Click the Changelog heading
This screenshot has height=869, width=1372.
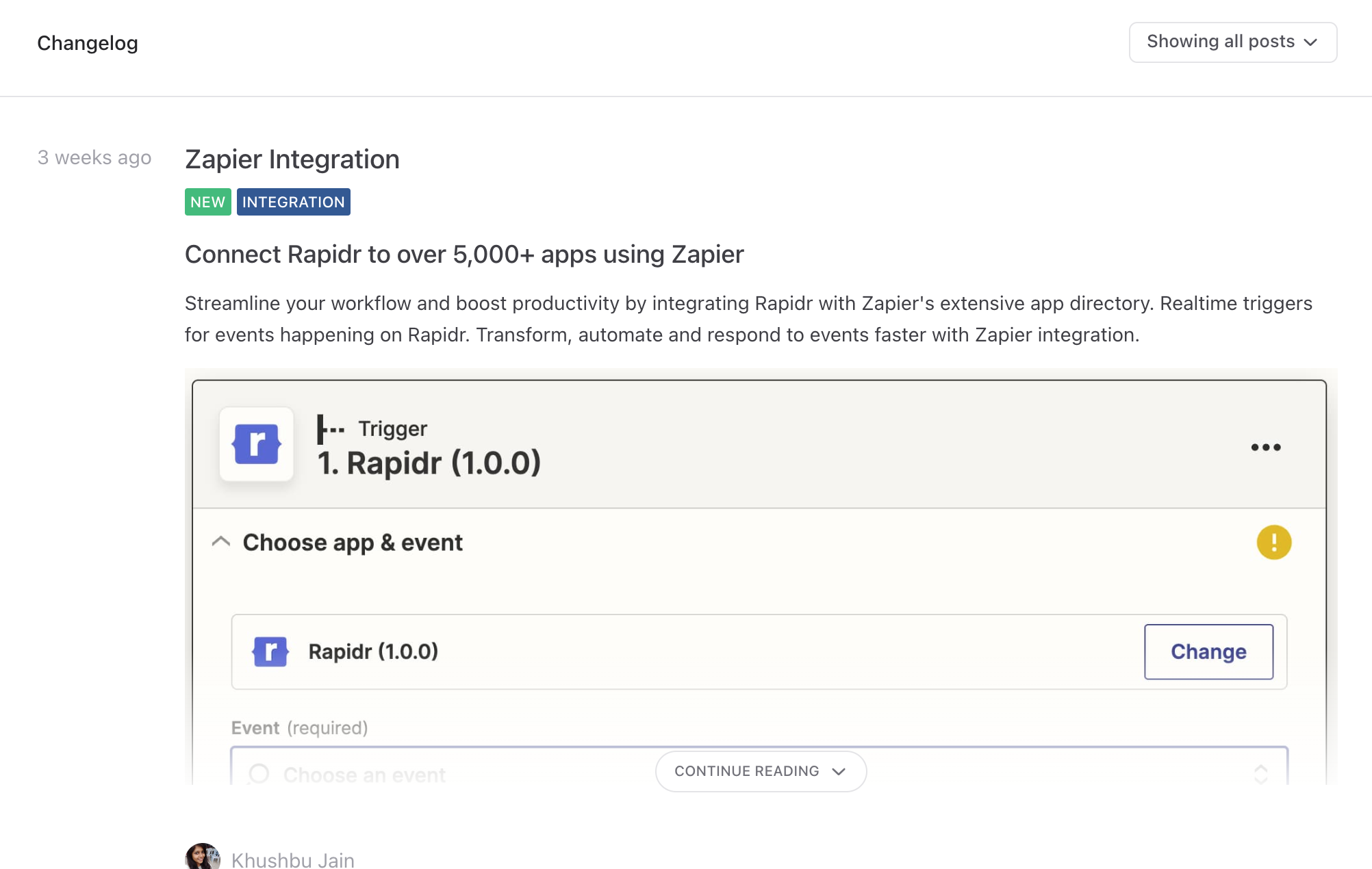click(88, 43)
